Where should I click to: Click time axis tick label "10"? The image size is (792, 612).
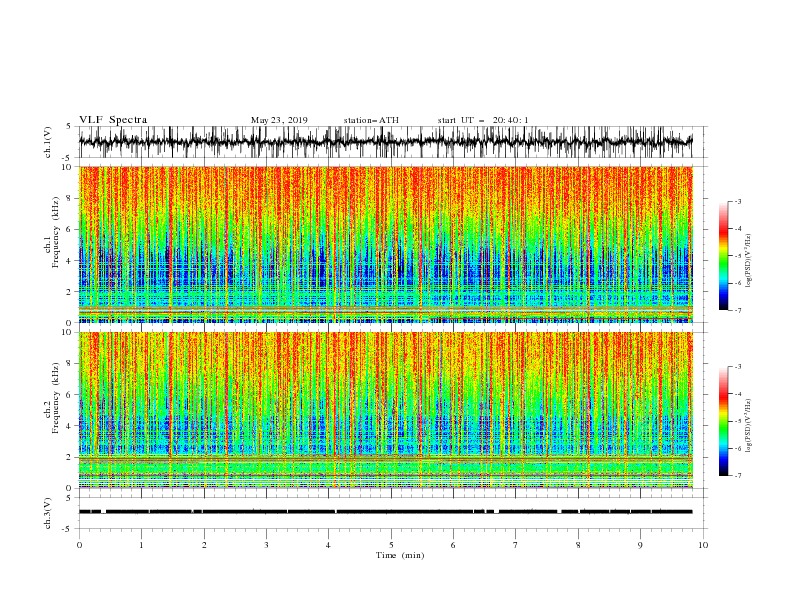pyautogui.click(x=703, y=545)
